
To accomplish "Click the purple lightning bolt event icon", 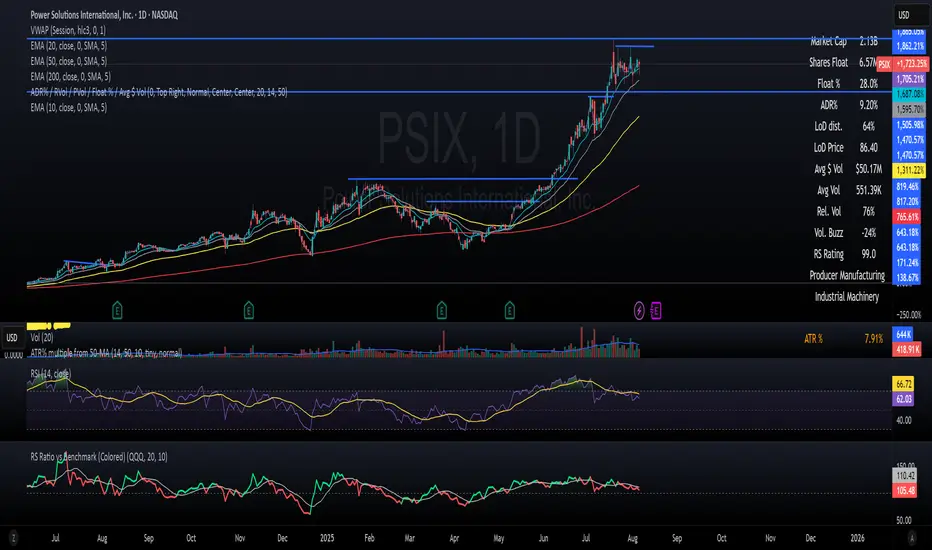I will click(x=639, y=310).
